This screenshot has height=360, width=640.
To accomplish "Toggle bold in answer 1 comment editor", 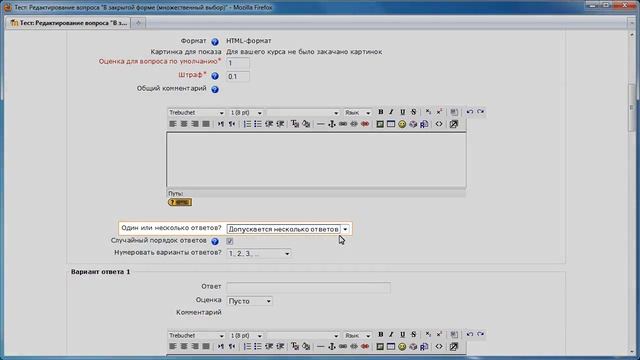I will click(380, 334).
